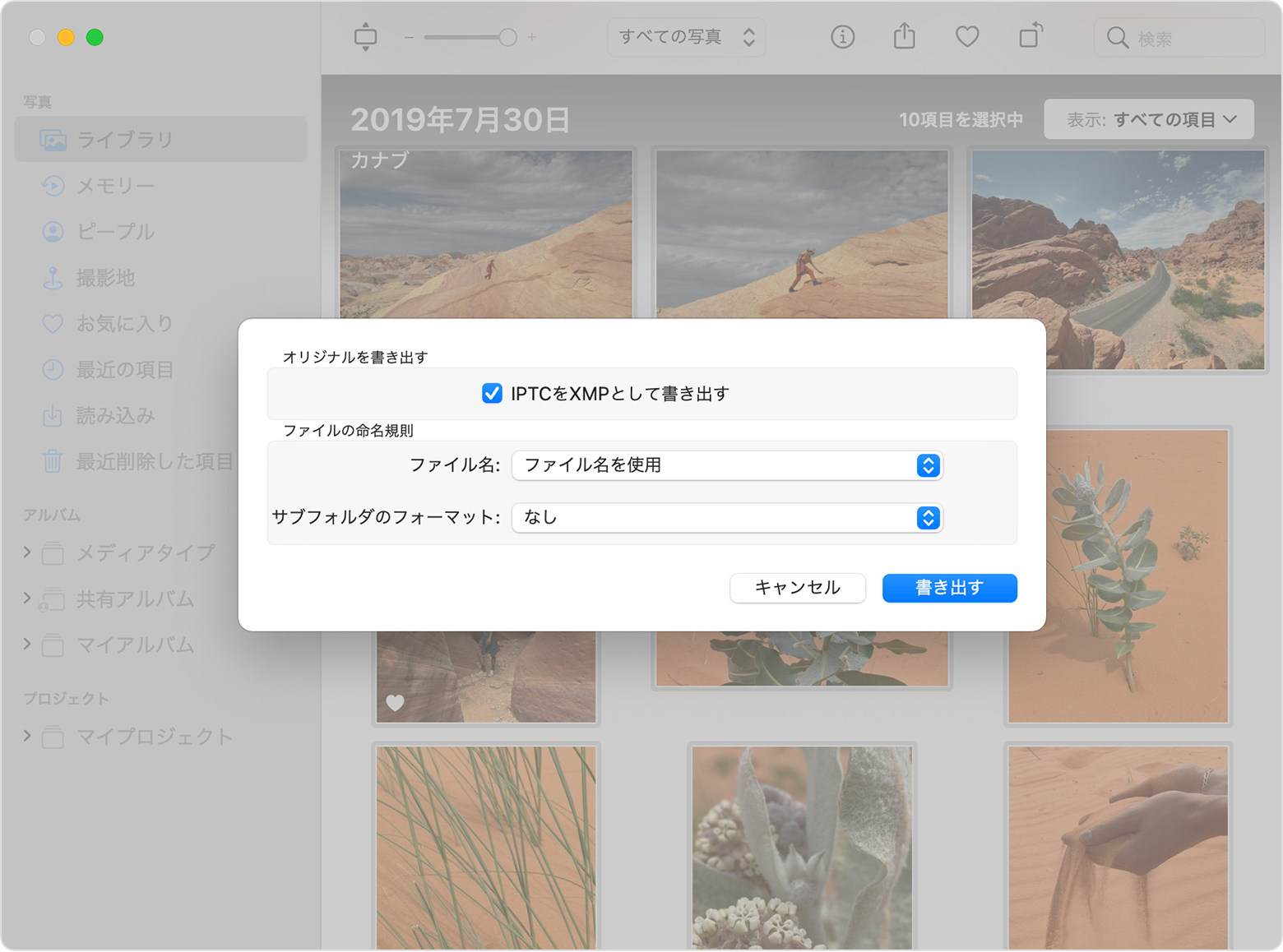
Task: Click the thumbnail zoom slider handle
Action: point(507,37)
